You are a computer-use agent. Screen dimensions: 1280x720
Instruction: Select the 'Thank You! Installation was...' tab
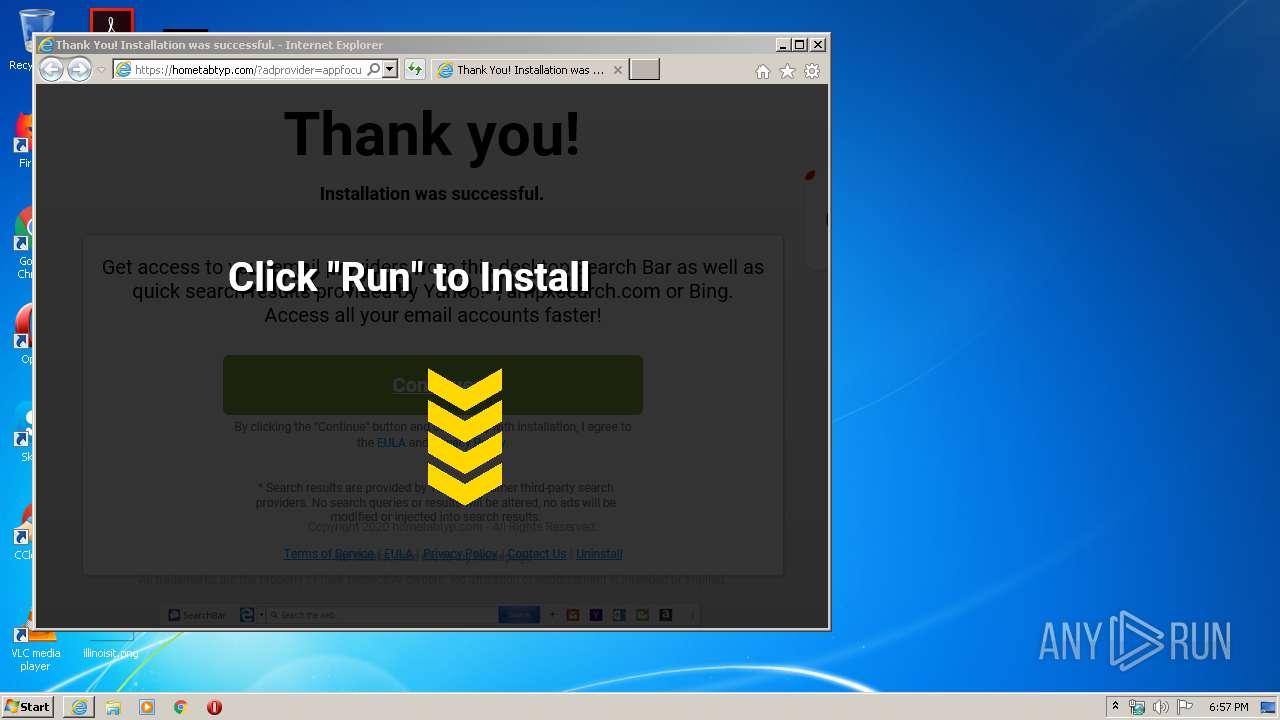tap(531, 70)
